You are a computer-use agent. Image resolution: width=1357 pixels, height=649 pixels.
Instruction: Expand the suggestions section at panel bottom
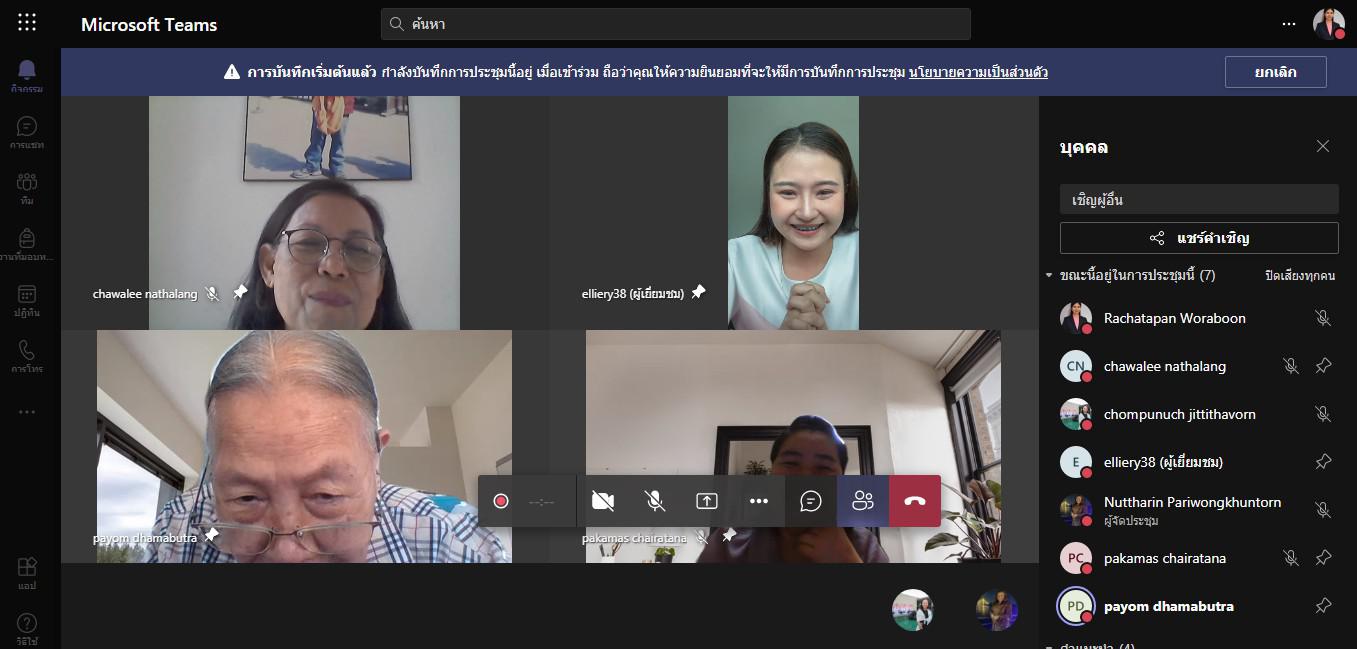tap(1049, 645)
